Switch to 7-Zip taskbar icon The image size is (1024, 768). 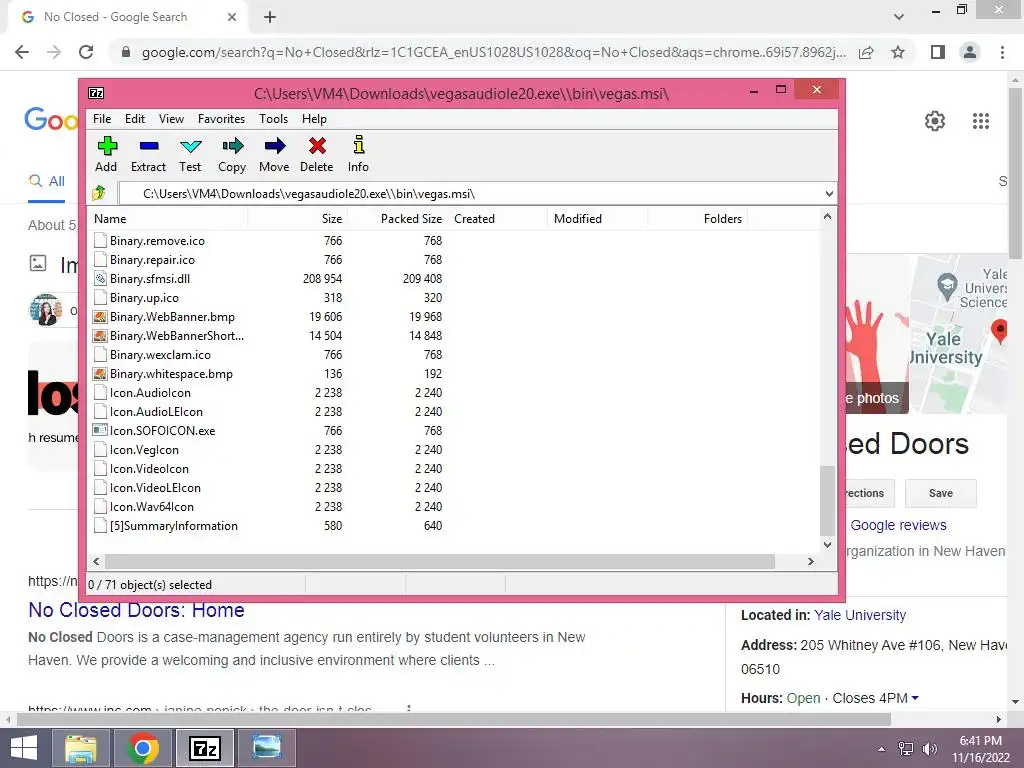(205, 748)
